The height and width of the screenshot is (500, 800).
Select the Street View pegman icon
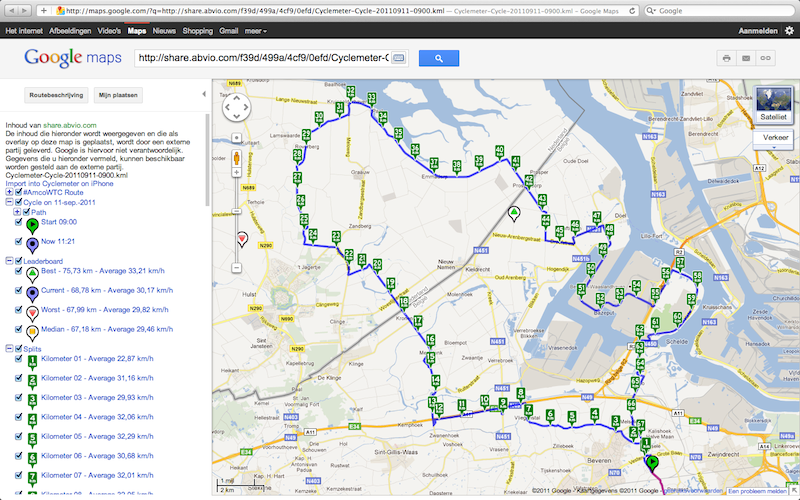237,158
